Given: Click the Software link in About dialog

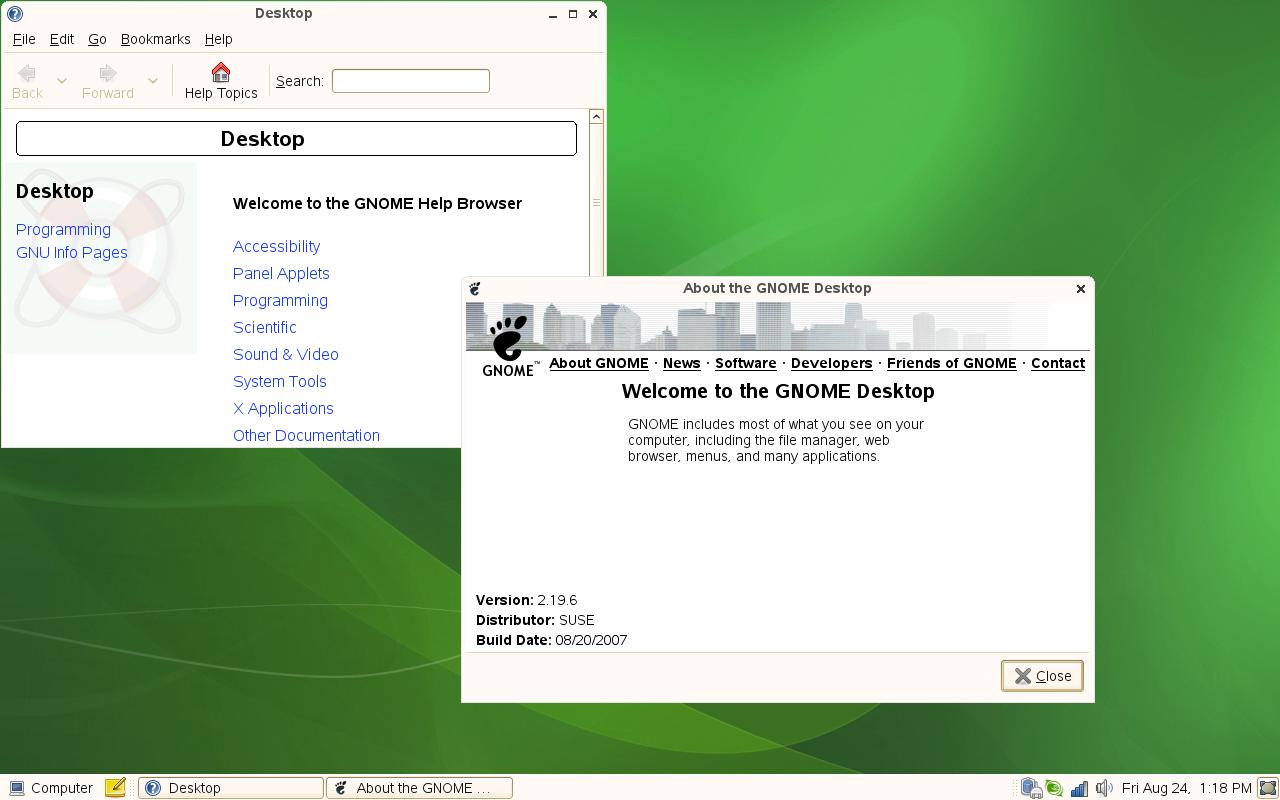Looking at the screenshot, I should [x=745, y=363].
